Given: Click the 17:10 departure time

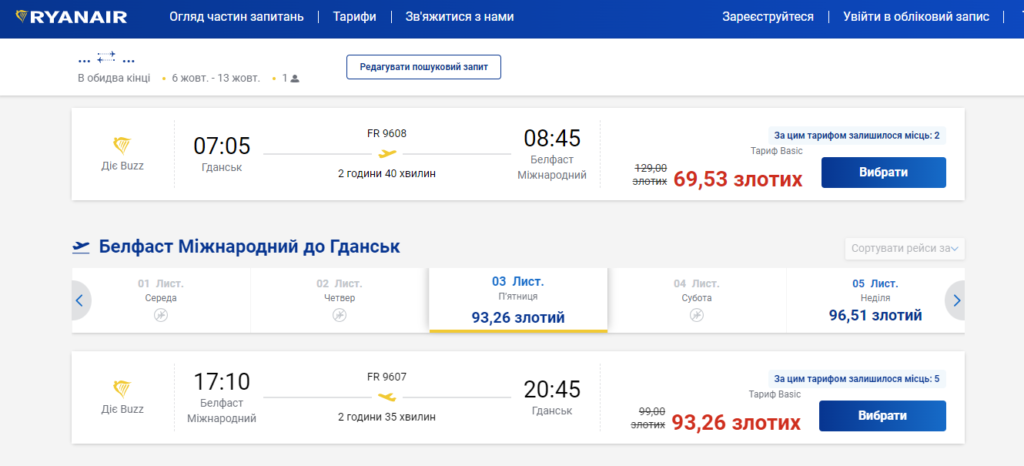Looking at the screenshot, I should [x=221, y=382].
